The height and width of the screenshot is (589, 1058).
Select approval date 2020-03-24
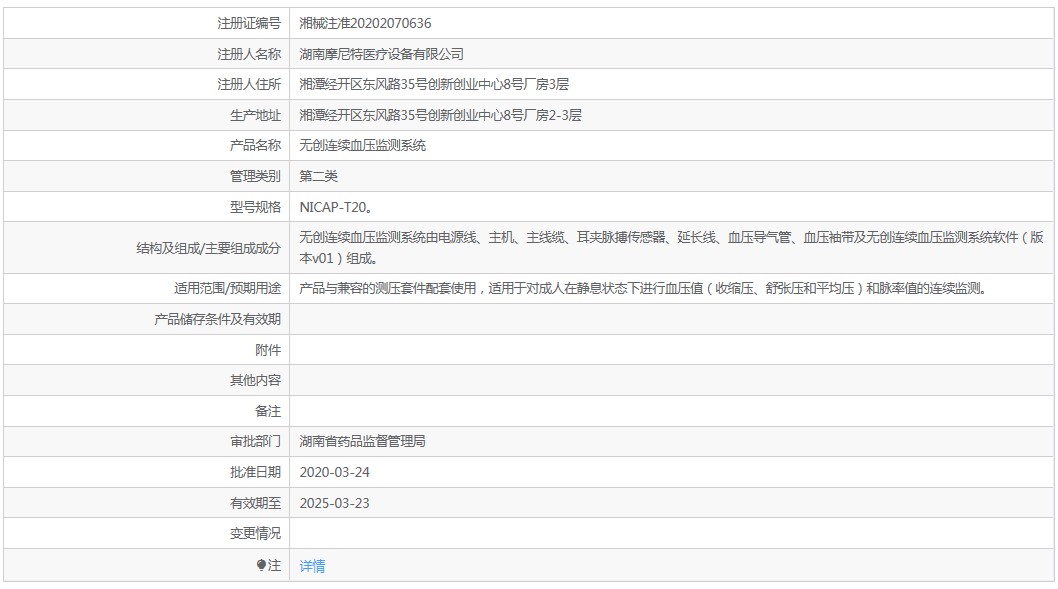click(x=335, y=472)
